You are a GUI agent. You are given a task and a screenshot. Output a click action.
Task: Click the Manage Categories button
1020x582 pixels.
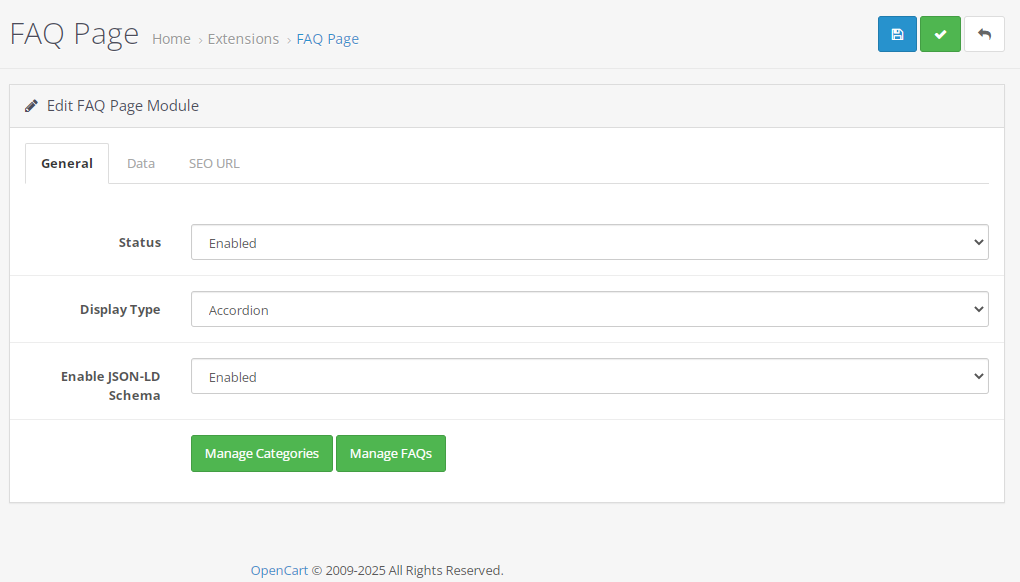[x=262, y=453]
